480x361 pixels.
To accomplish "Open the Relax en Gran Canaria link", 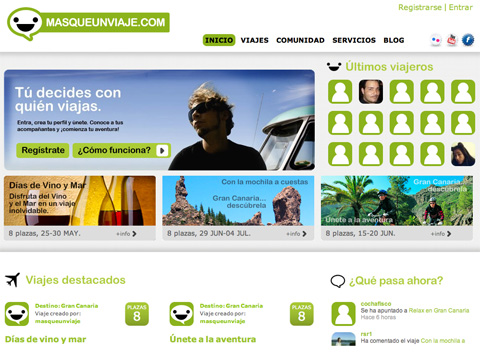I will coord(439,310).
